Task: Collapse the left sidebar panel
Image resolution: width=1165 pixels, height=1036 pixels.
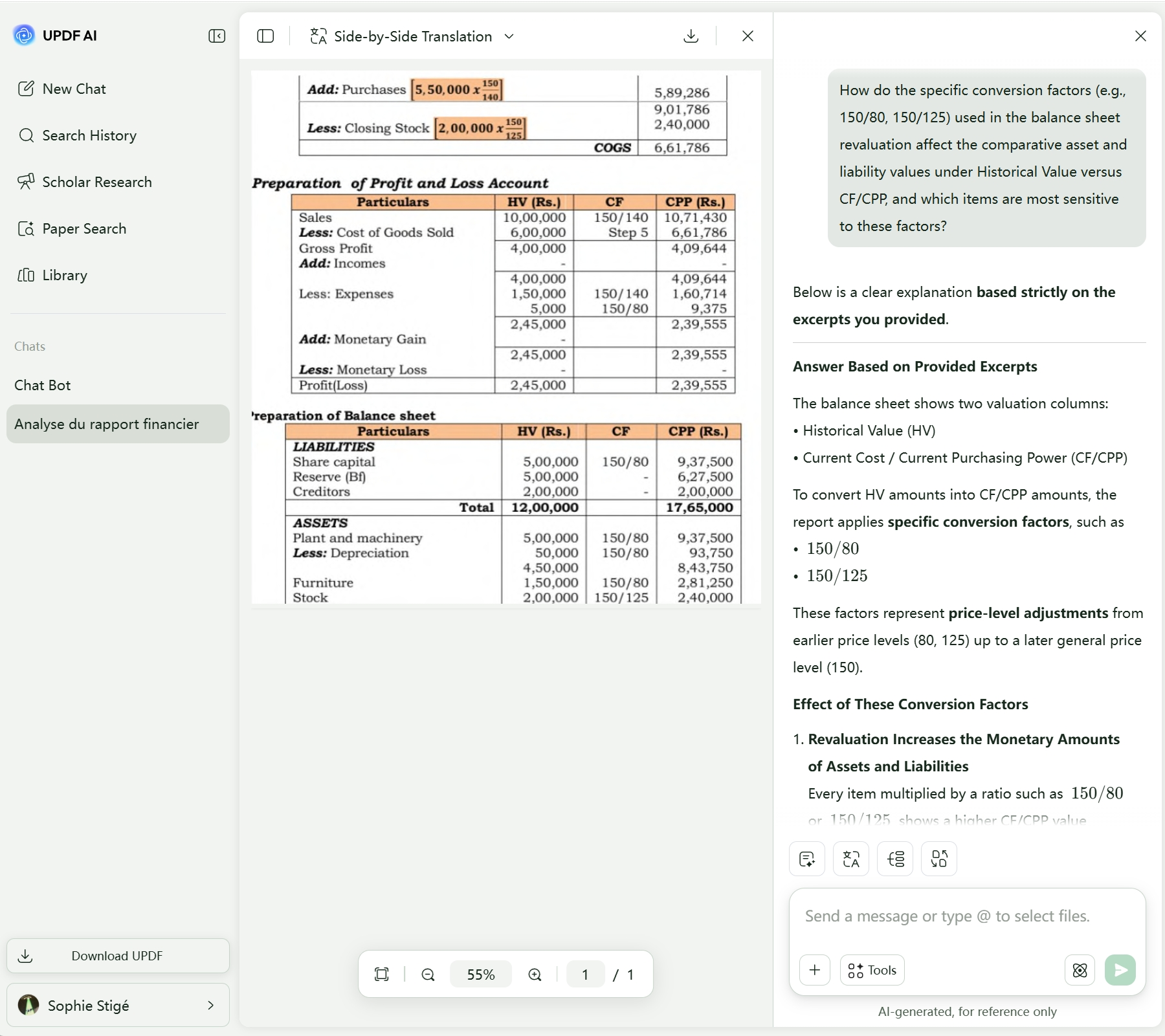Action: coord(217,36)
